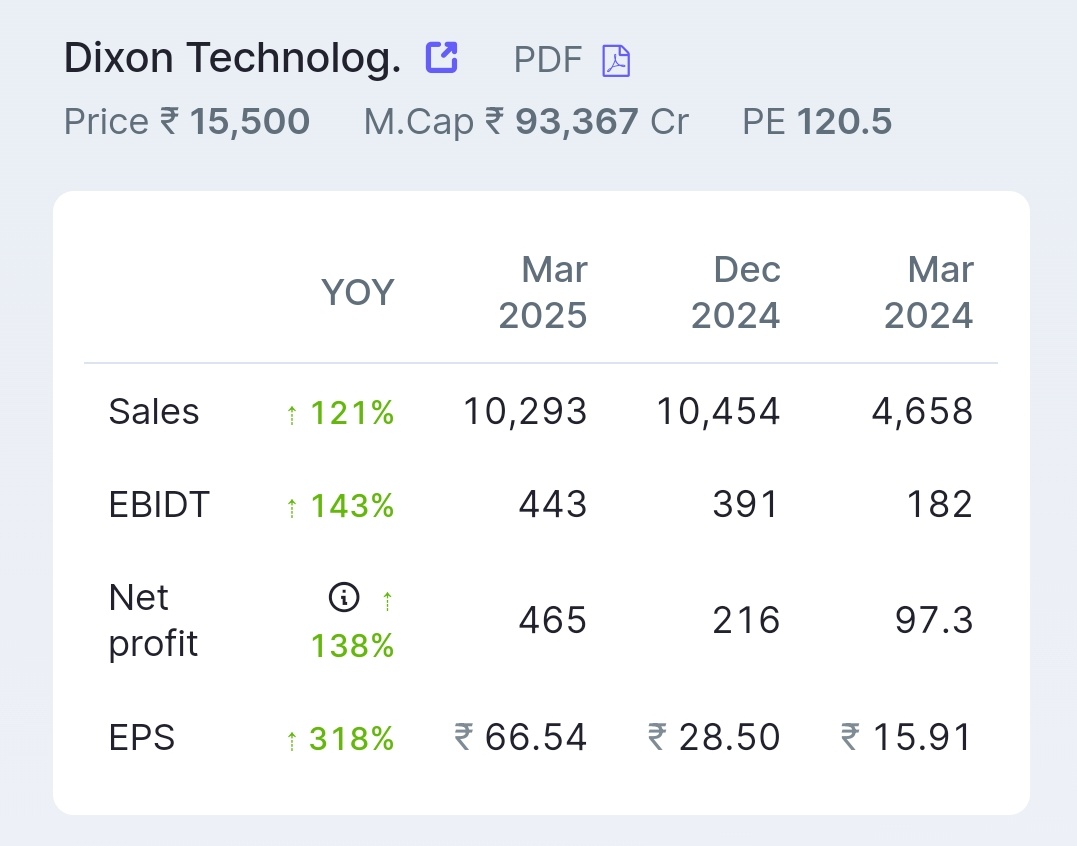Click the PDF document icon
This screenshot has height=846, width=1077.
pos(616,60)
